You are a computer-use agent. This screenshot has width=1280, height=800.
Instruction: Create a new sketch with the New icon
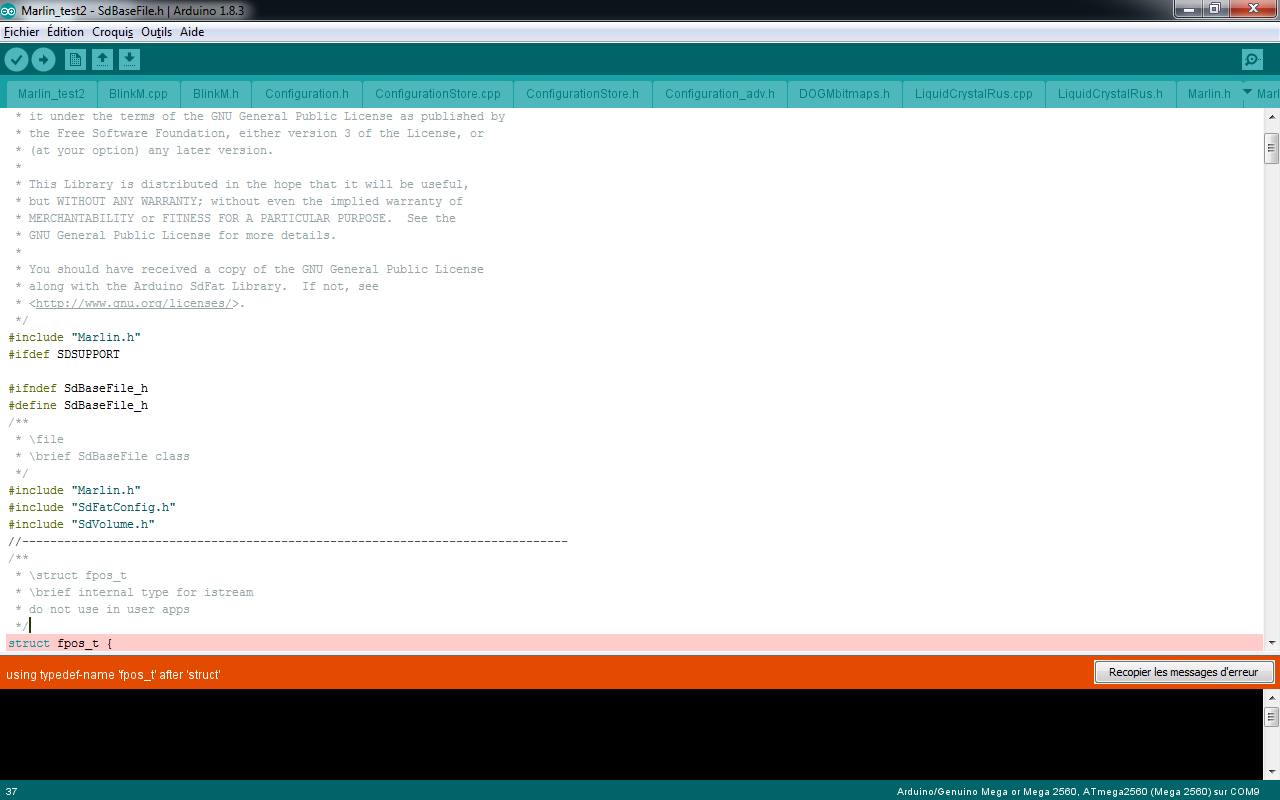(75, 60)
